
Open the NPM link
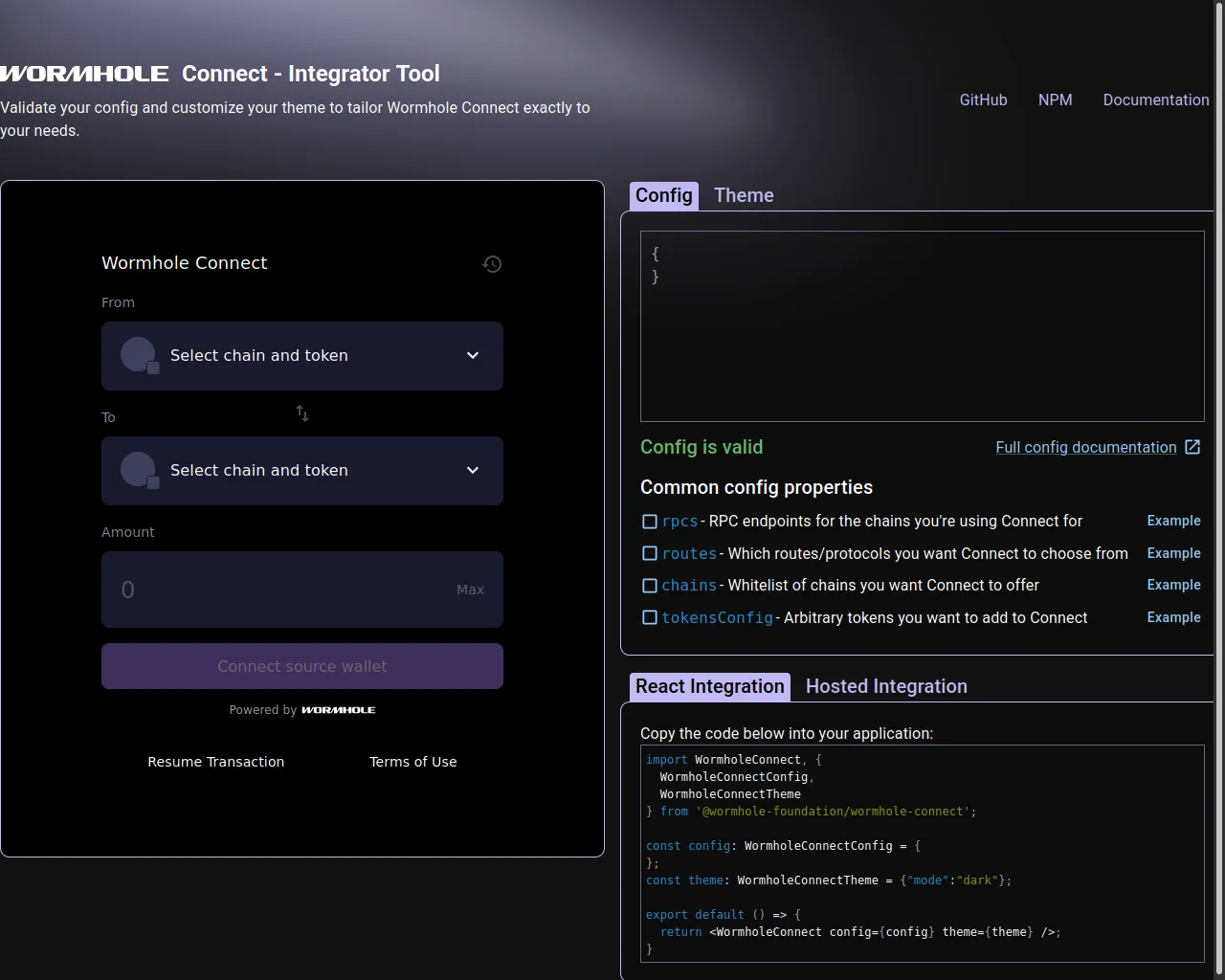pos(1056,100)
